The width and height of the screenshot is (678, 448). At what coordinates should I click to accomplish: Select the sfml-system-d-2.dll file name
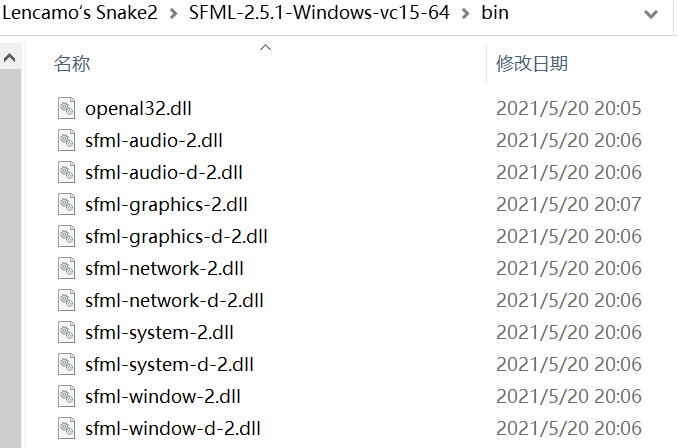[x=169, y=364]
